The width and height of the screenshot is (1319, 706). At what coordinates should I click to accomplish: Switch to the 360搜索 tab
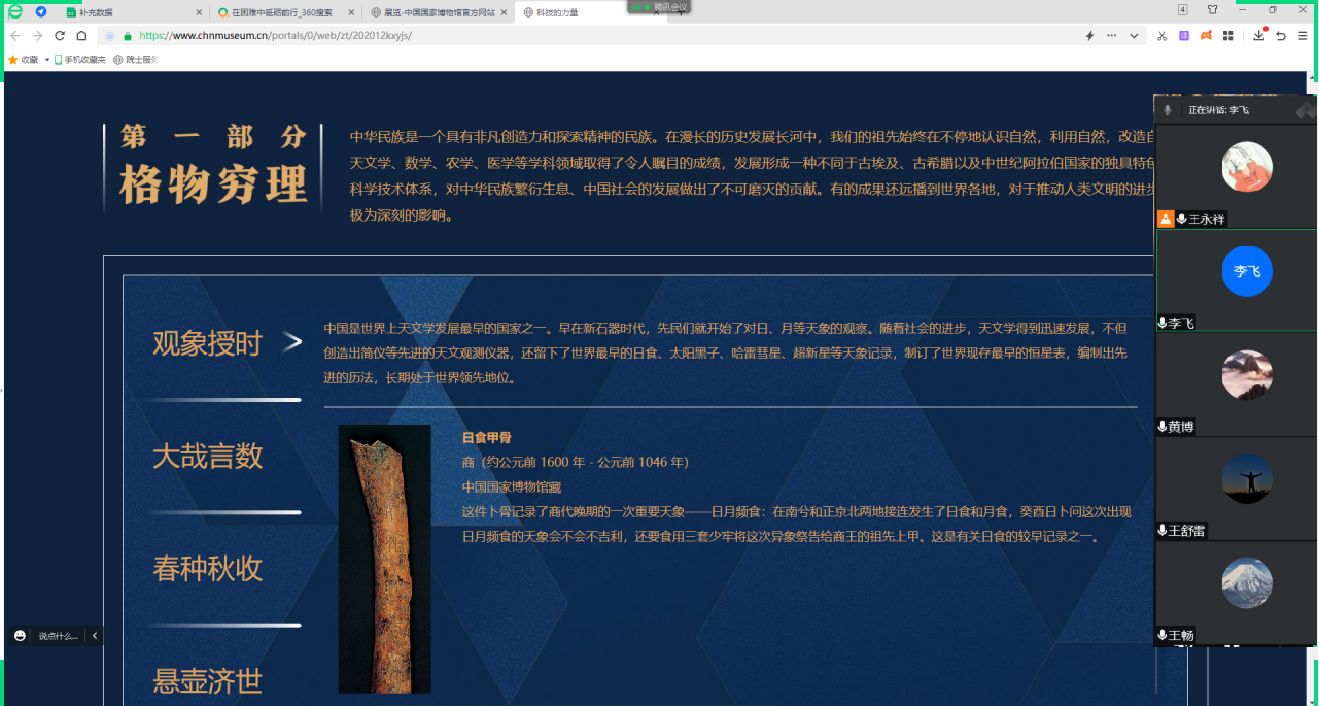273,13
